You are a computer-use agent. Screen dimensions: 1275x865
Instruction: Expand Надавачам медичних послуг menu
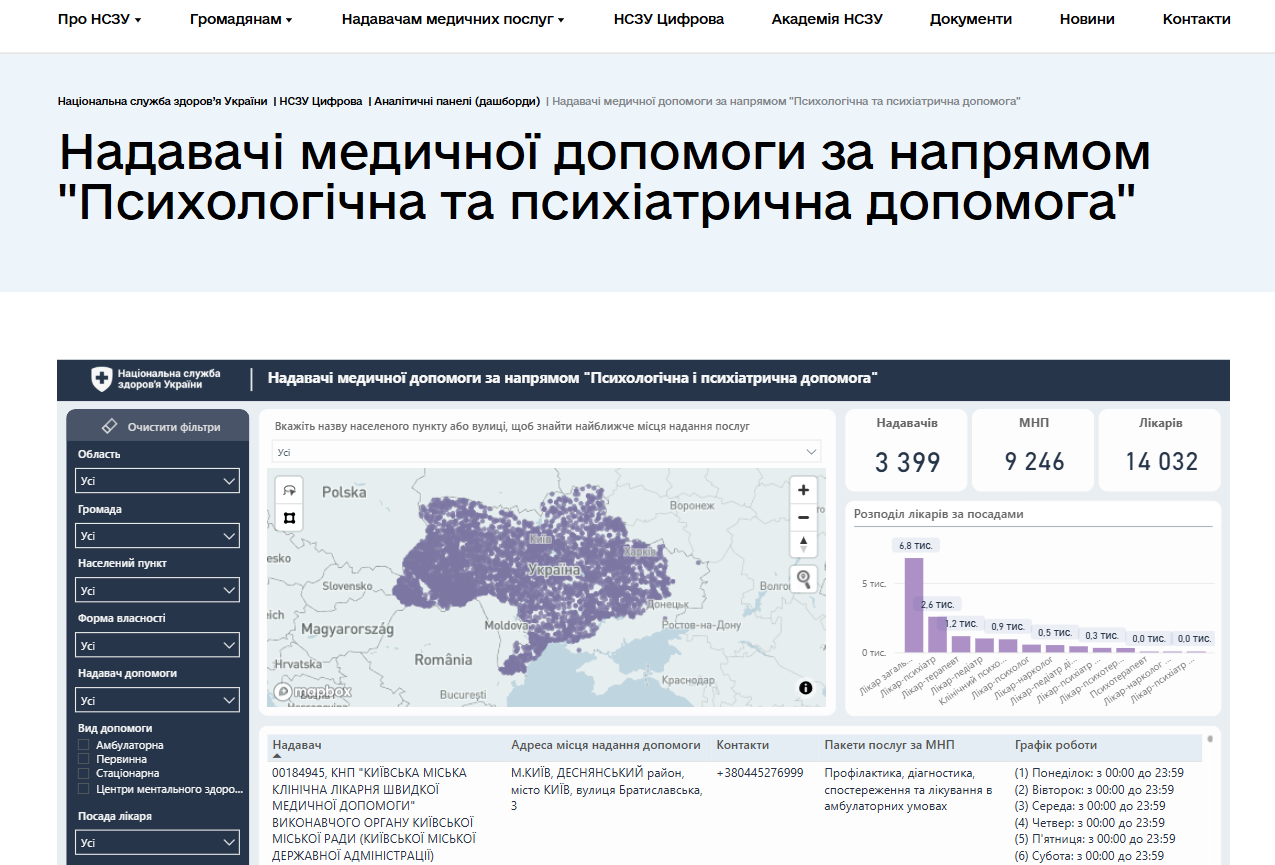(x=452, y=19)
